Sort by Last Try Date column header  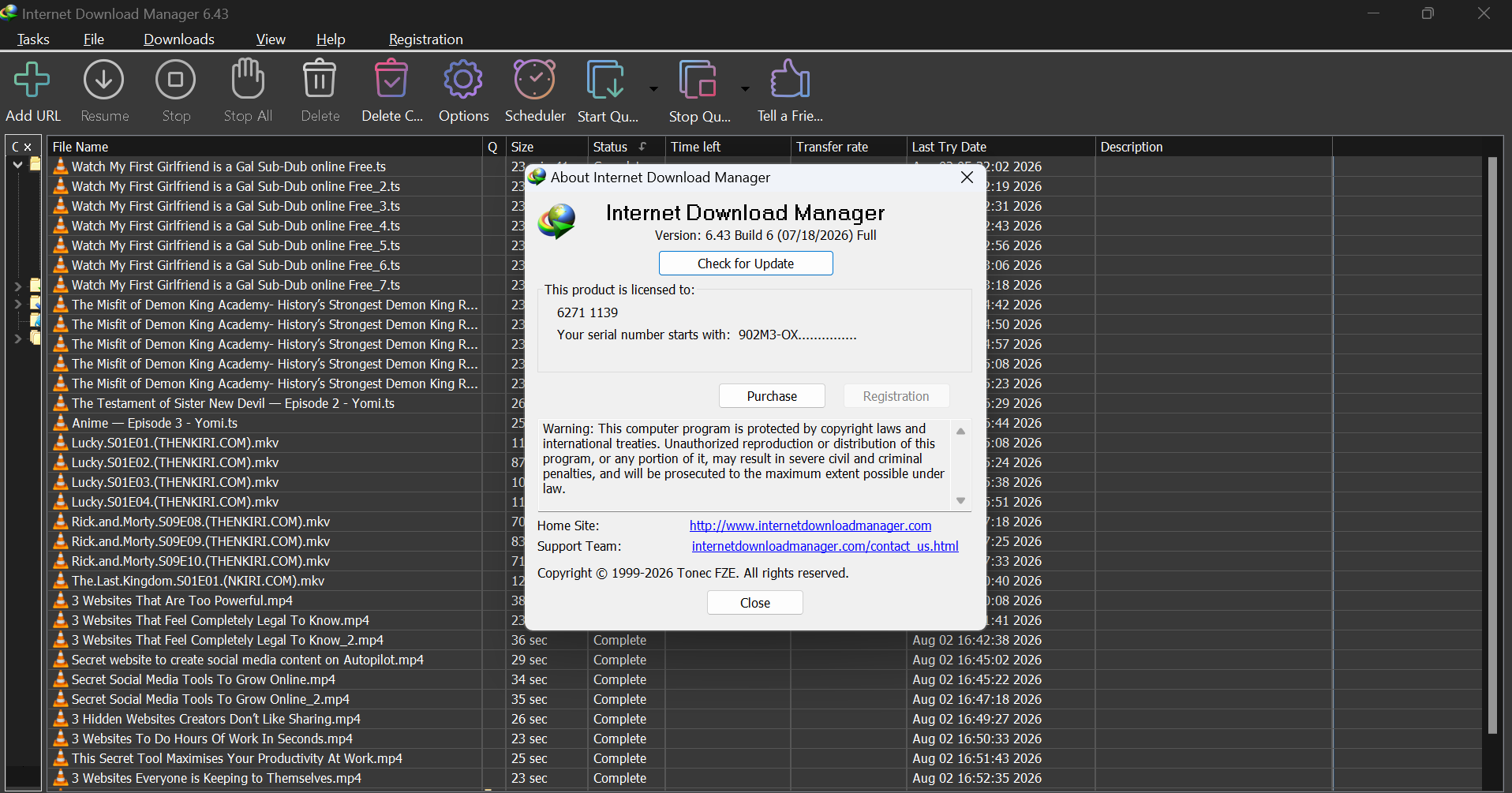(x=1001, y=147)
